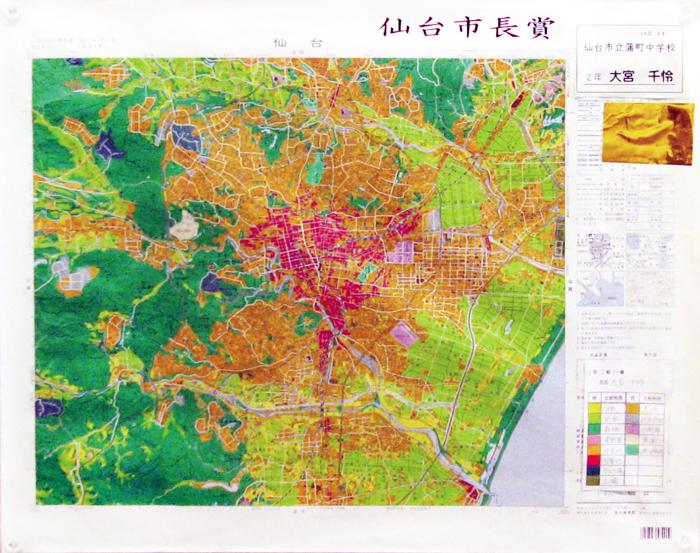This screenshot has width=700, height=553.
Task: Pick the mint green swatch in right legend column
Action: point(632,450)
